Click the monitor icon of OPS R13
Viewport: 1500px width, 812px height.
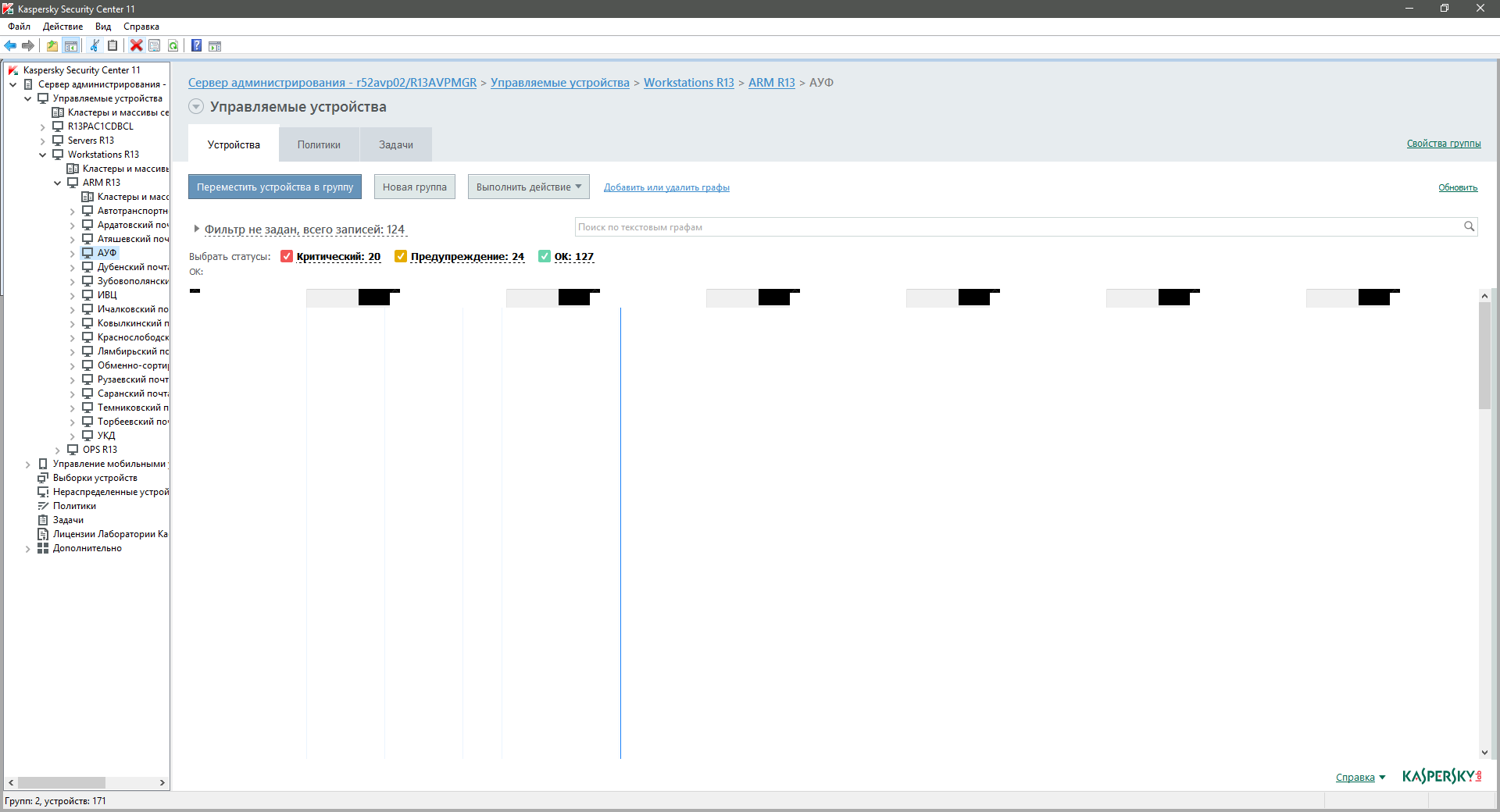pyautogui.click(x=73, y=450)
